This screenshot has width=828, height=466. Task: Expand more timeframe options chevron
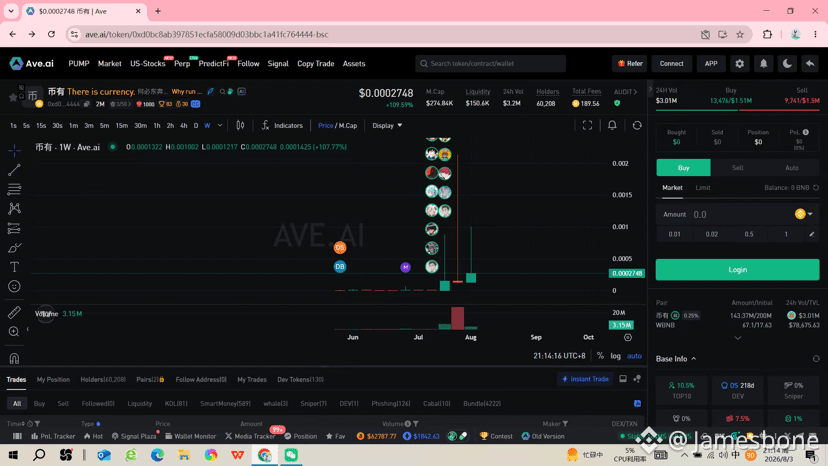pos(220,125)
